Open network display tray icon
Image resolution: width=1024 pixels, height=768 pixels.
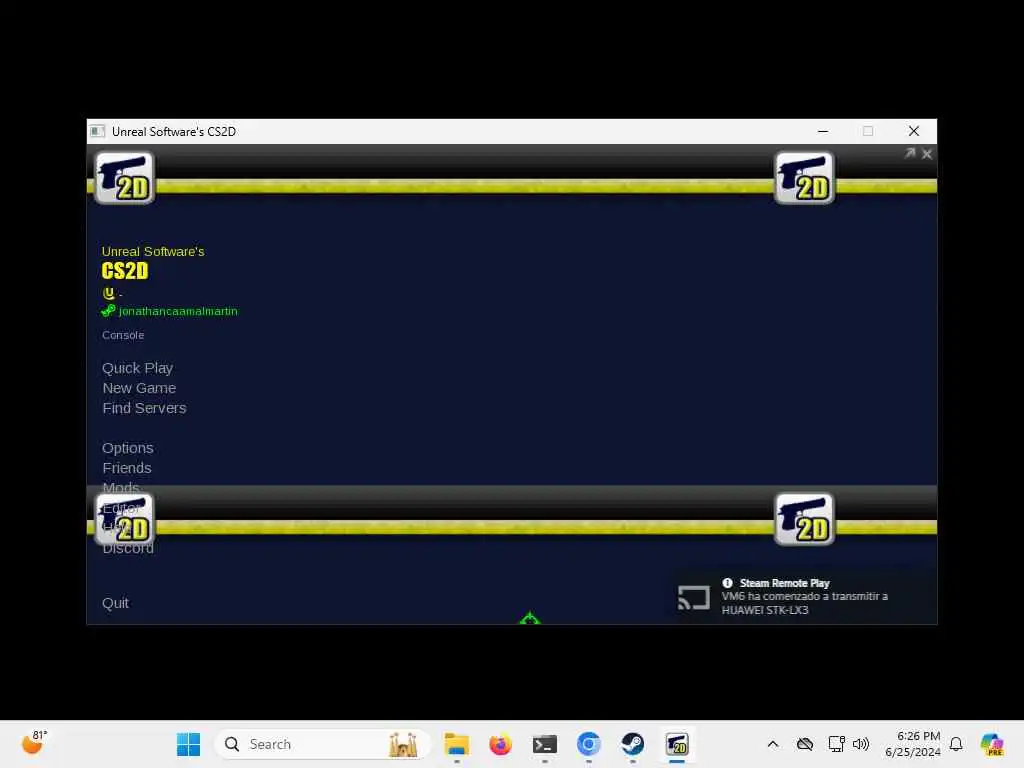coord(836,744)
